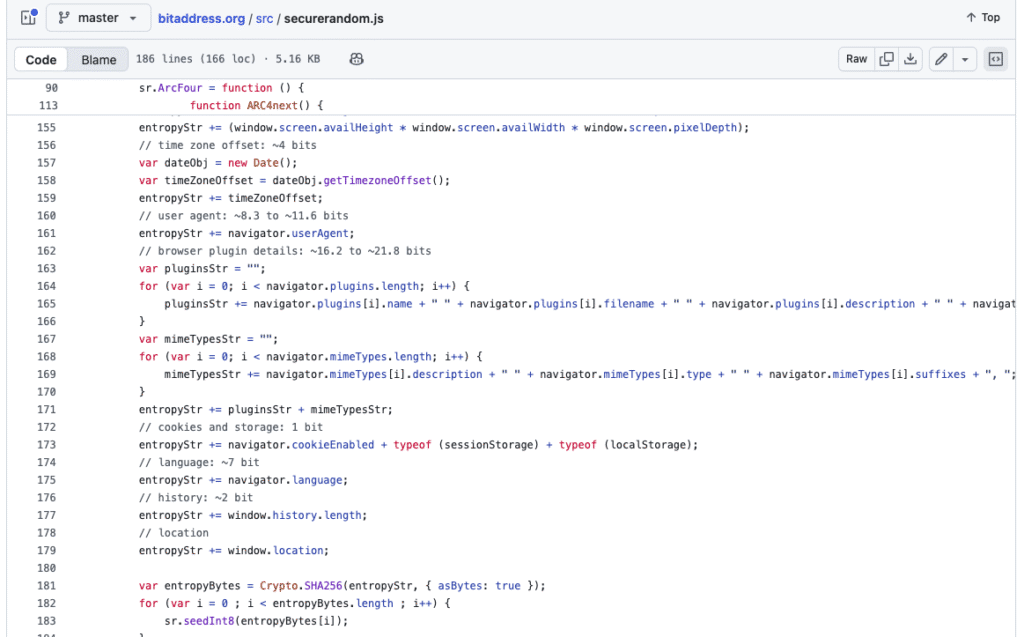The height and width of the screenshot is (637, 1024).
Task: Open more edit options dropdown arrow
Action: point(965,59)
